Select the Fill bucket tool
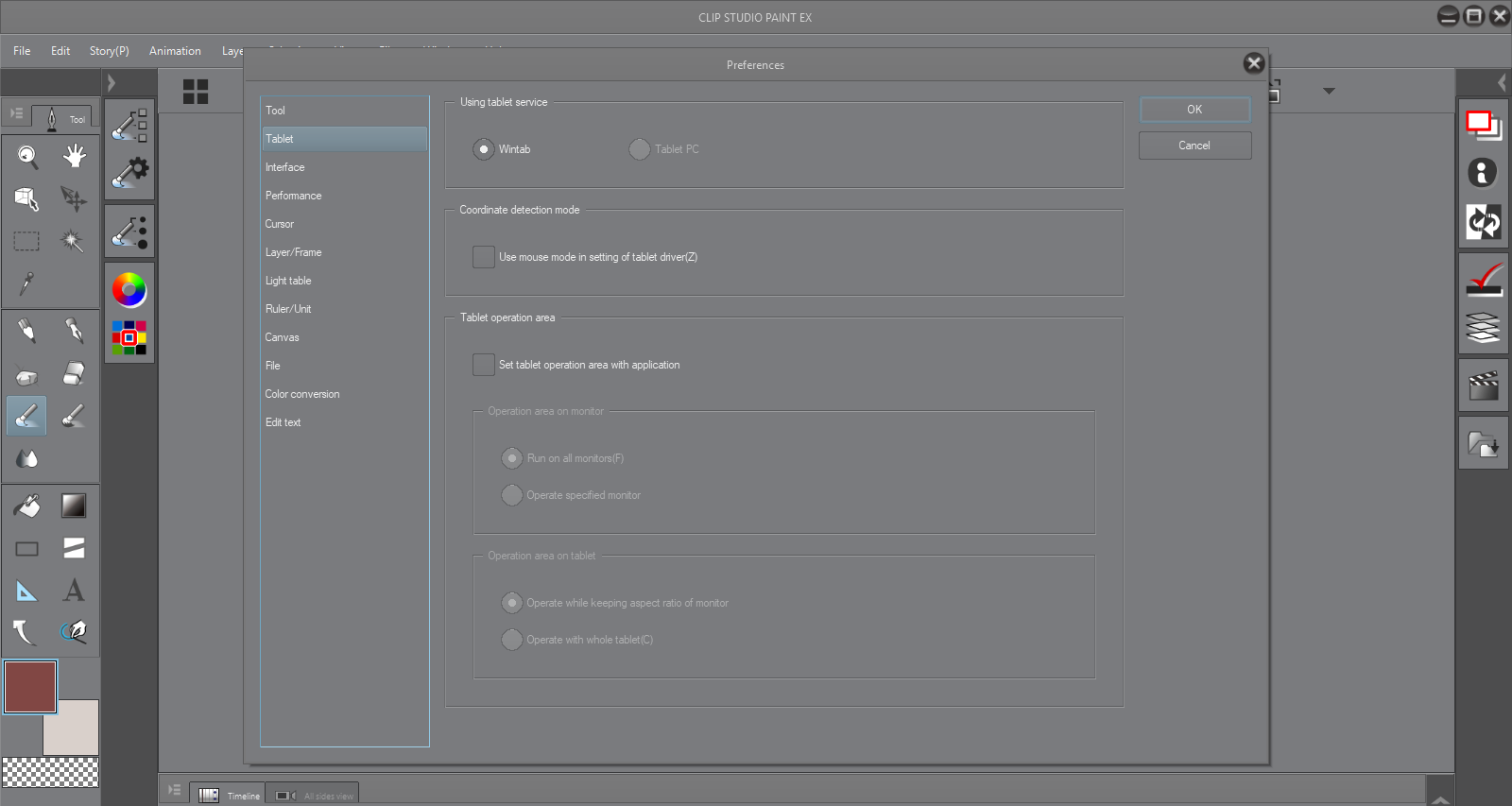The image size is (1512, 806). [x=27, y=506]
